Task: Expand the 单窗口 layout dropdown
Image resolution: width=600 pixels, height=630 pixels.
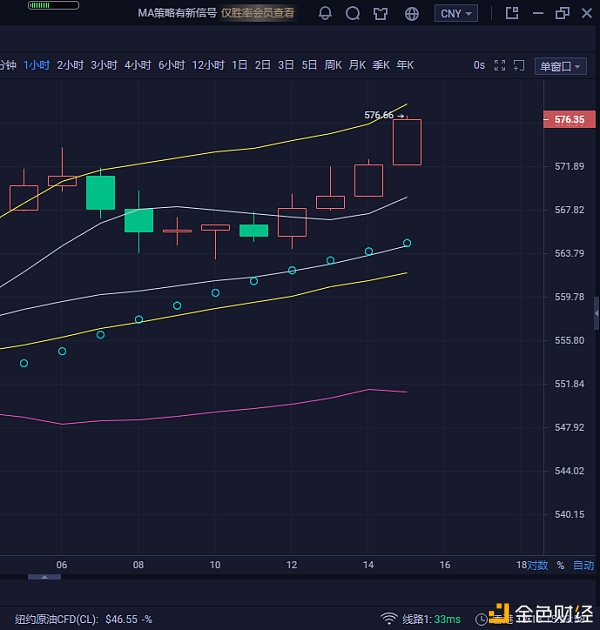Action: 560,66
